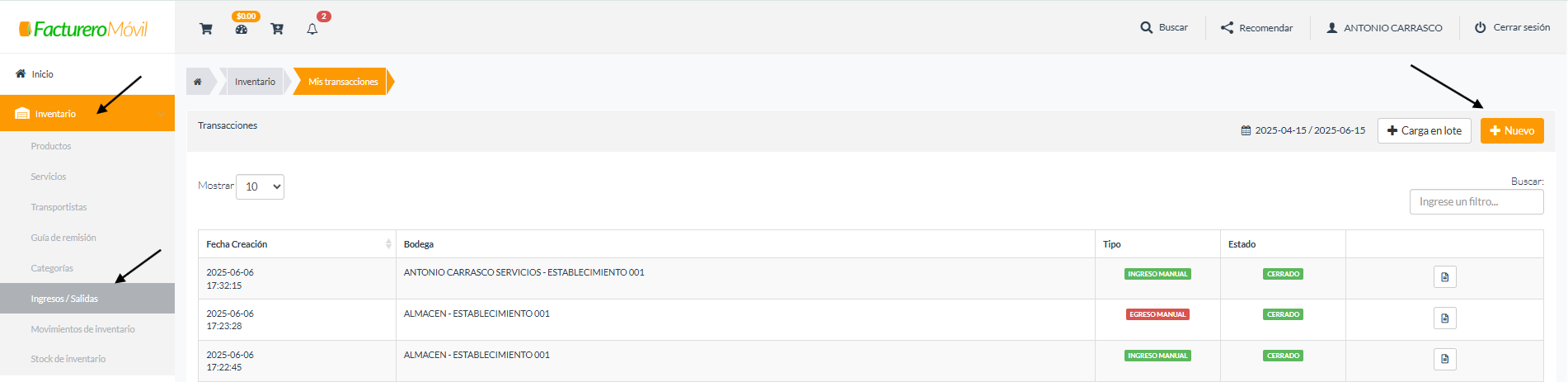View document for the 17:23:28 transaction
Viewport: 1568px width, 382px height.
click(1444, 318)
